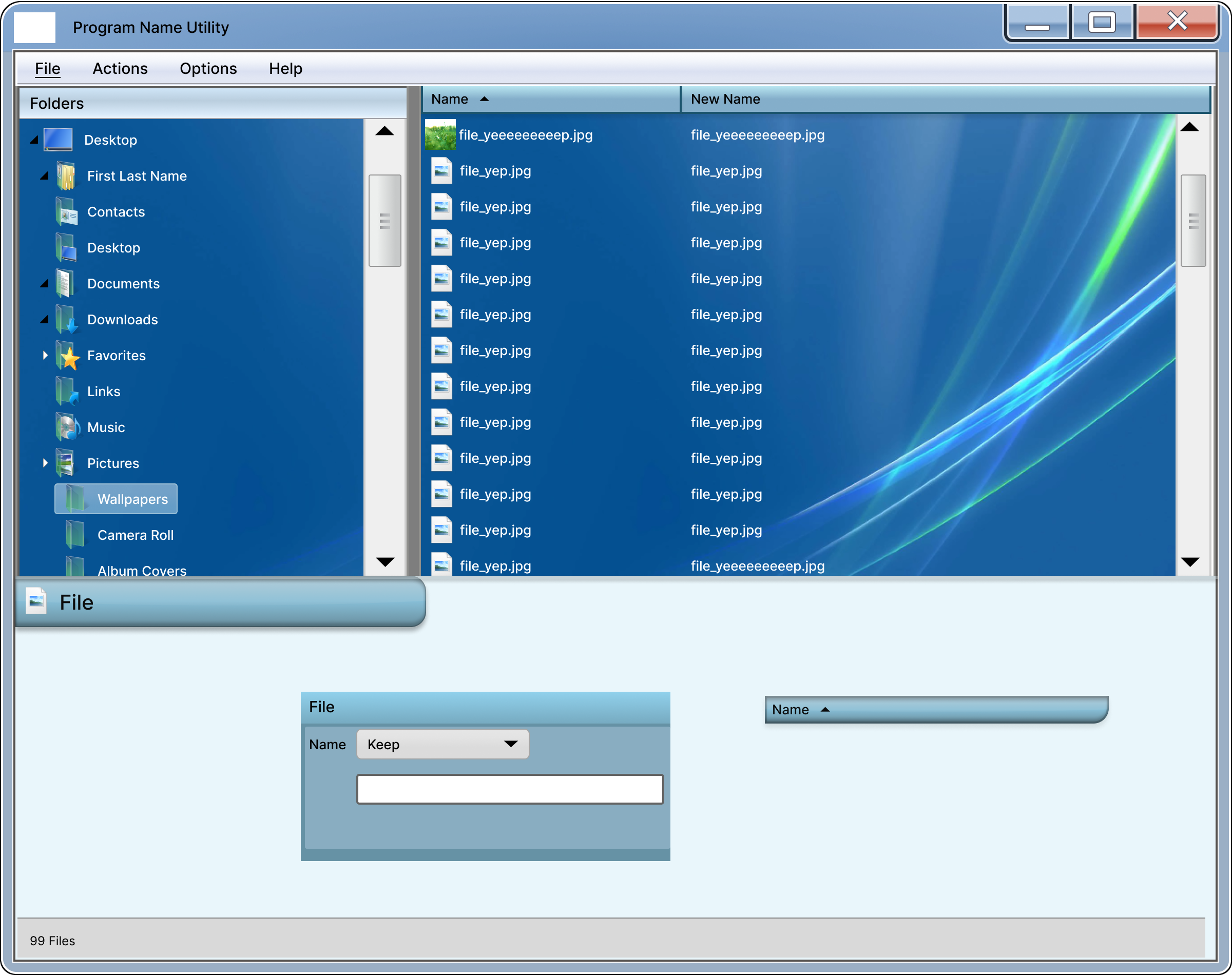Click the Music folder icon

tap(67, 427)
